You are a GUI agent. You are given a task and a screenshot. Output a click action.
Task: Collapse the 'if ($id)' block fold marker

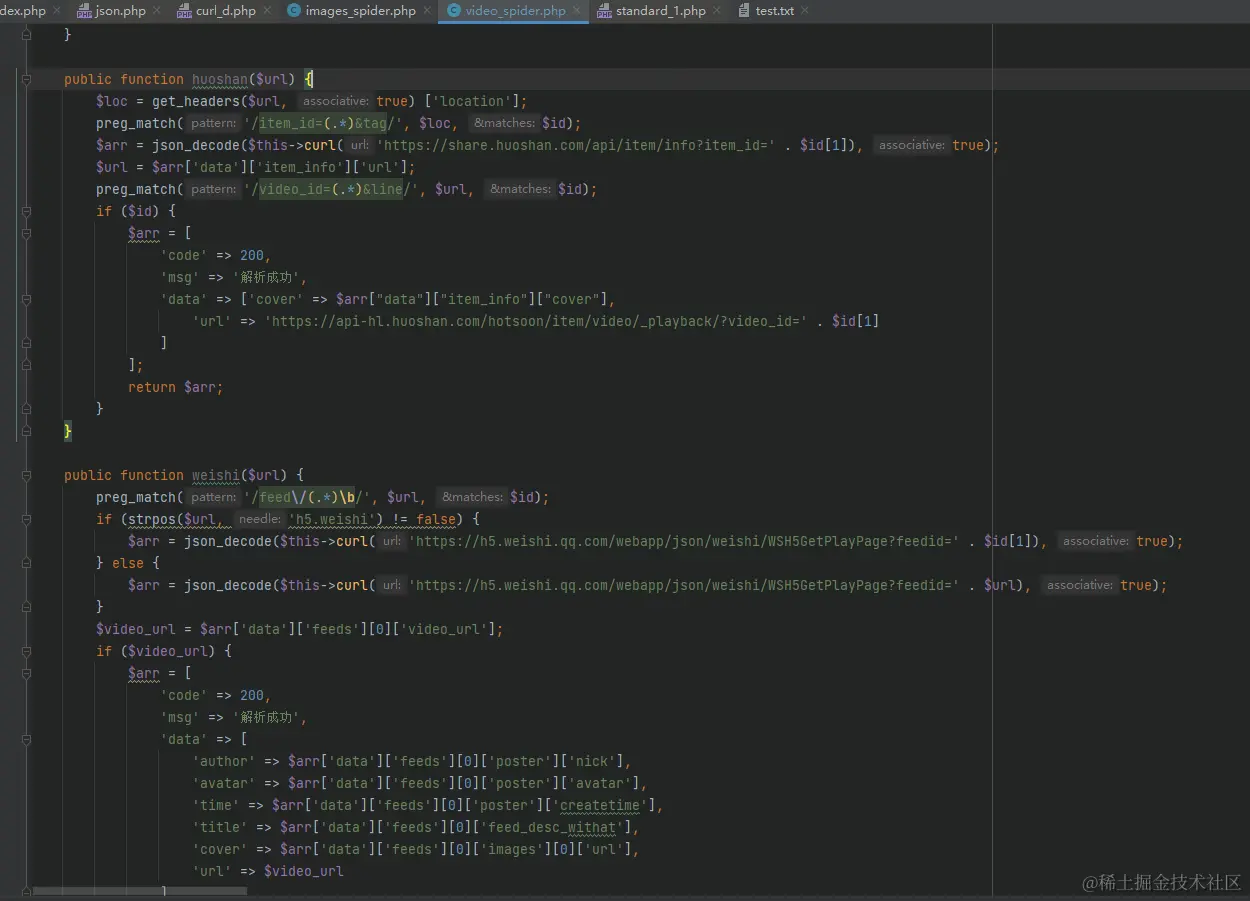pyautogui.click(x=26, y=211)
